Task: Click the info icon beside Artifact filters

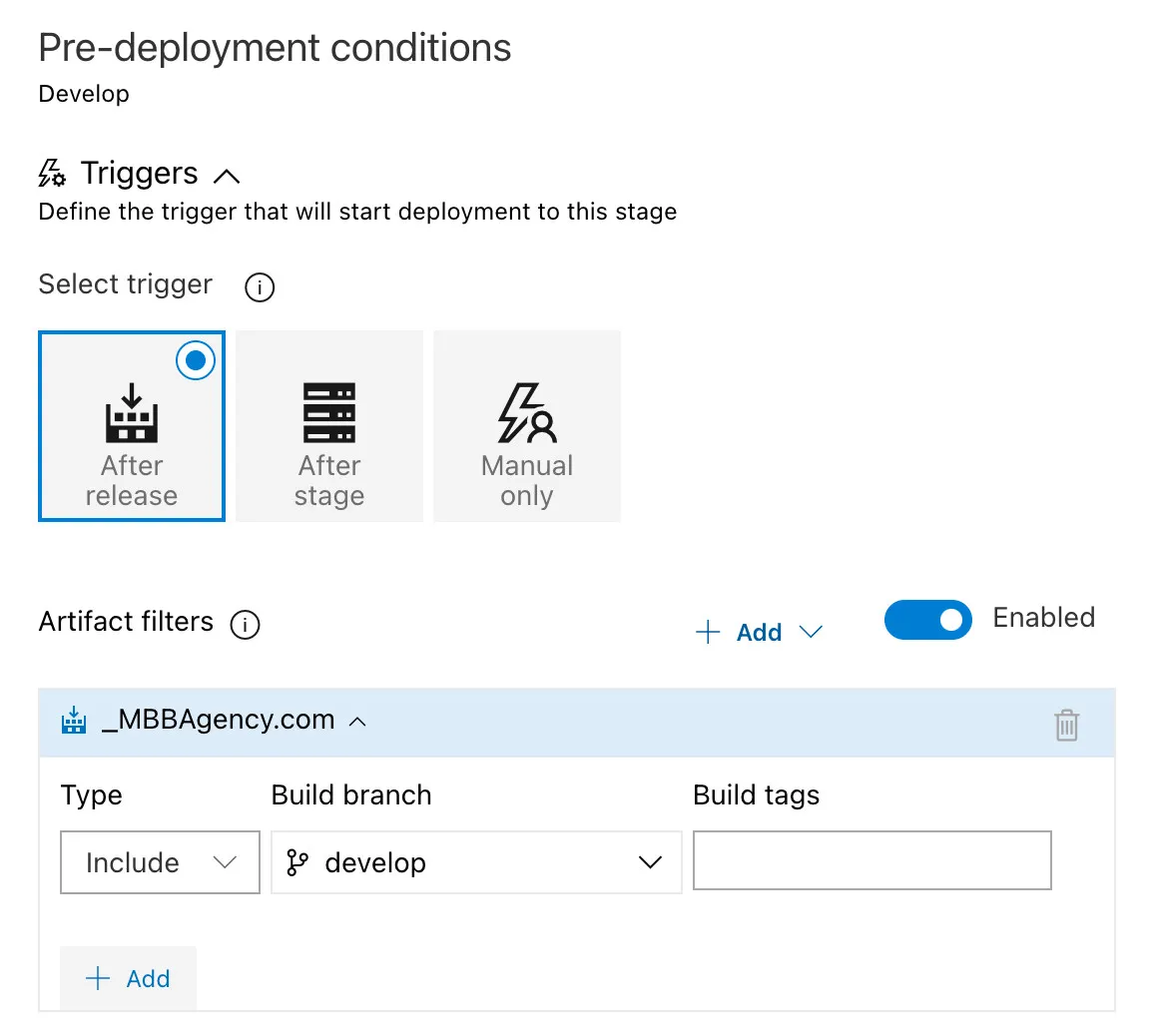Action: click(x=245, y=625)
